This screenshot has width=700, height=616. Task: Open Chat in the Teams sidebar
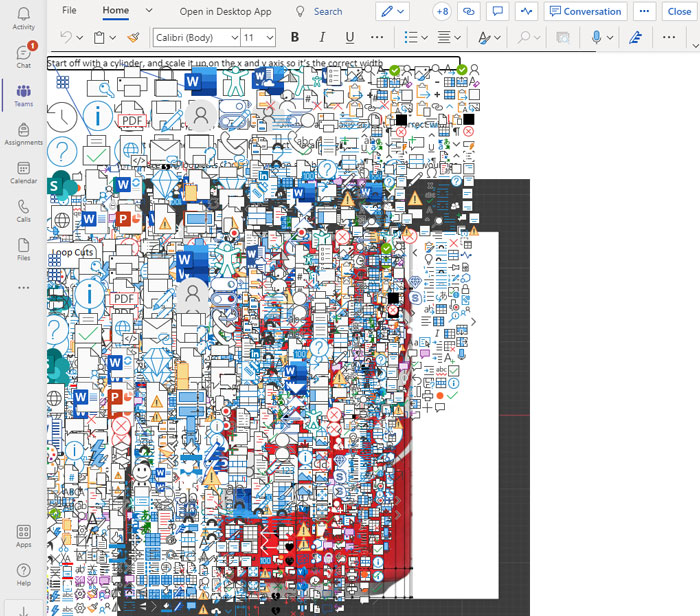[23, 55]
